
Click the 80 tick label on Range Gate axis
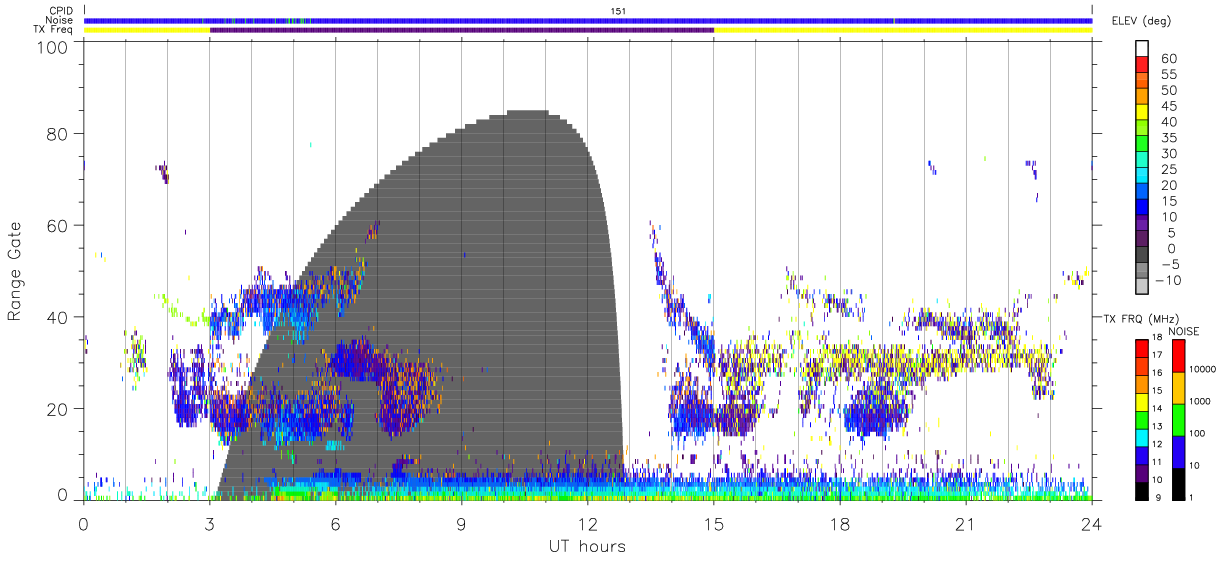[57, 133]
